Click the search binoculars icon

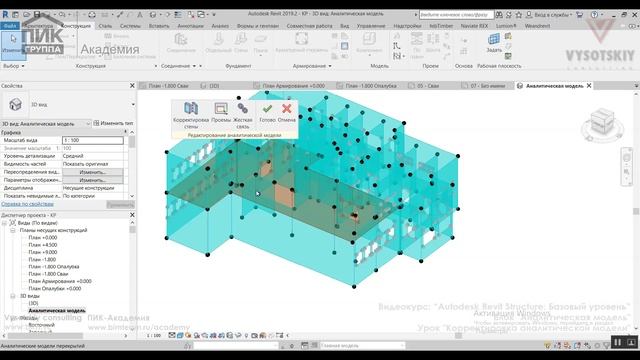[x=499, y=15]
